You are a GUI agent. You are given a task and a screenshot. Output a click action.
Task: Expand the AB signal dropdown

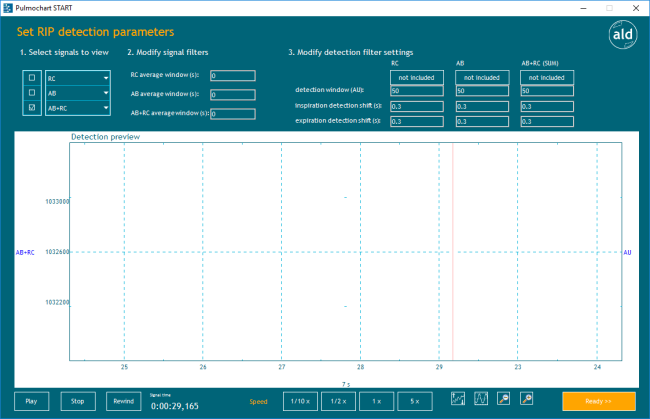(x=105, y=92)
